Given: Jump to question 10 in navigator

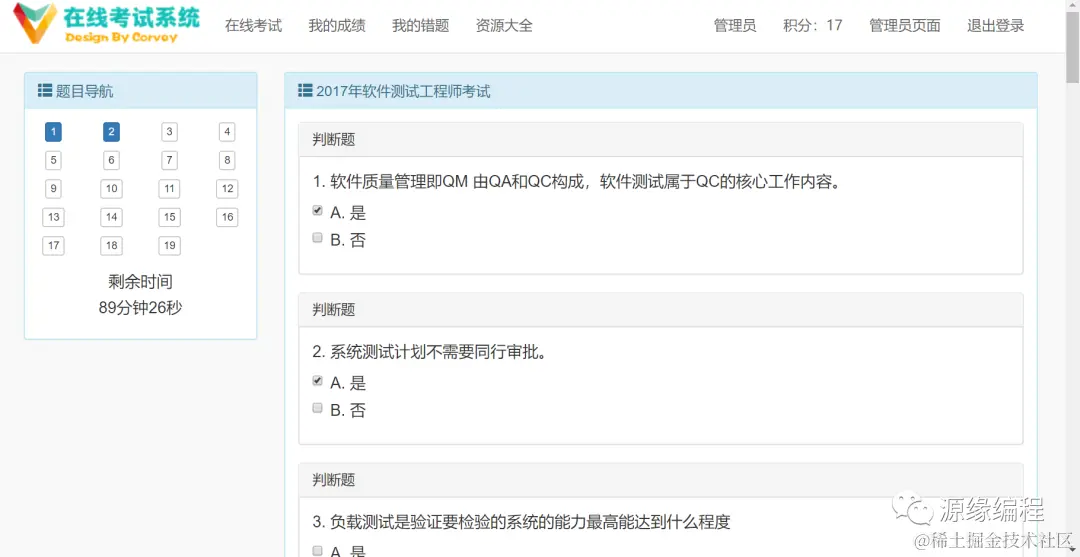Looking at the screenshot, I should pyautogui.click(x=112, y=189).
